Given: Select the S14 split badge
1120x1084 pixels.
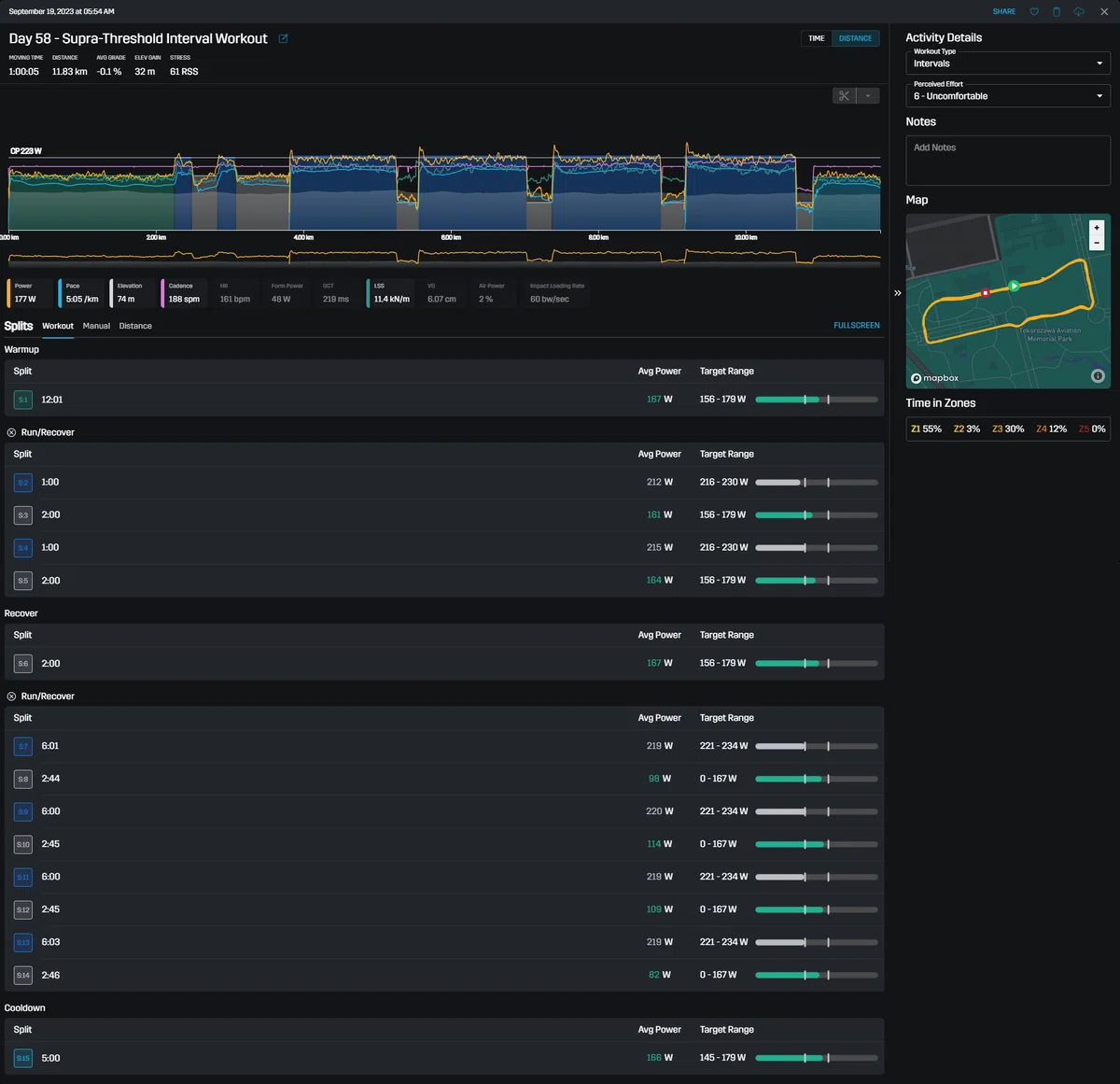Looking at the screenshot, I should coord(23,975).
